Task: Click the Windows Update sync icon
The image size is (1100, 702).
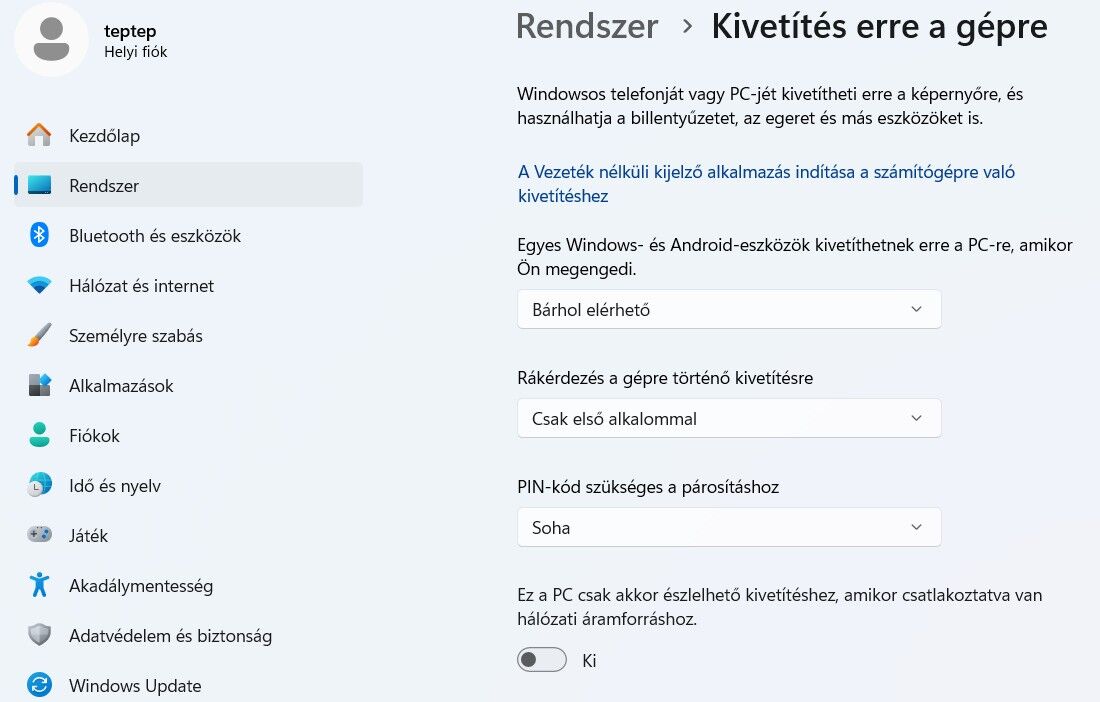Action: (39, 686)
